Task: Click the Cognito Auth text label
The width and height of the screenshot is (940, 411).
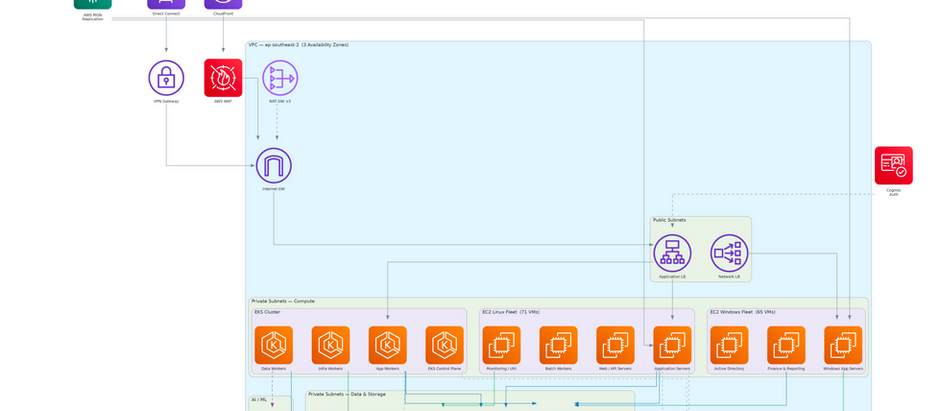Action: [893, 192]
